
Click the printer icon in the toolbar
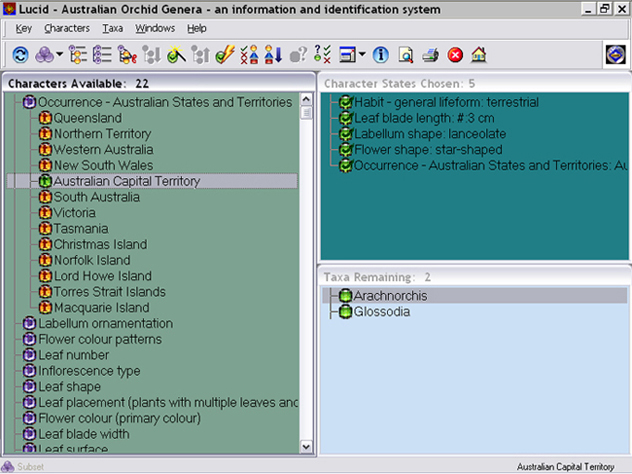point(430,55)
